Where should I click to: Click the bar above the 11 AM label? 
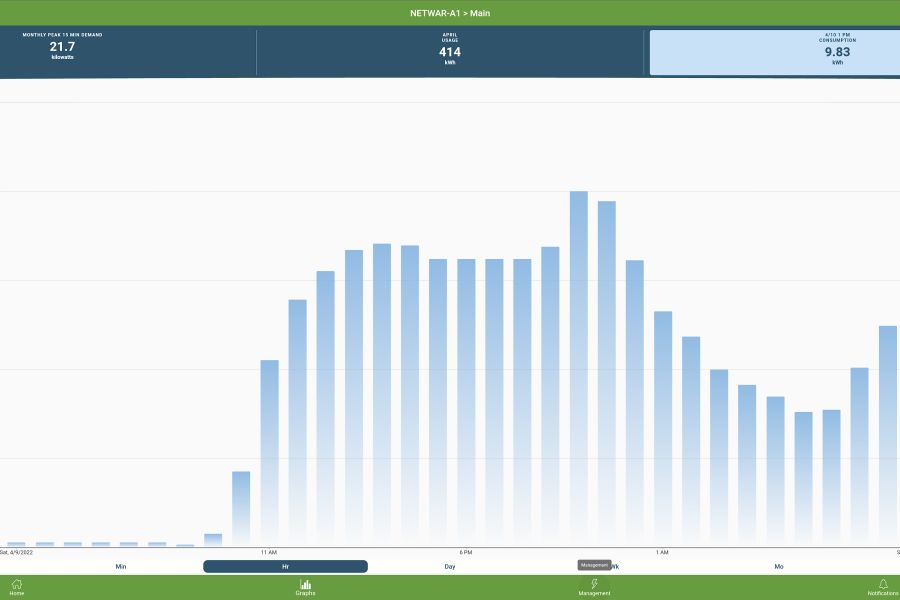pyautogui.click(x=269, y=453)
